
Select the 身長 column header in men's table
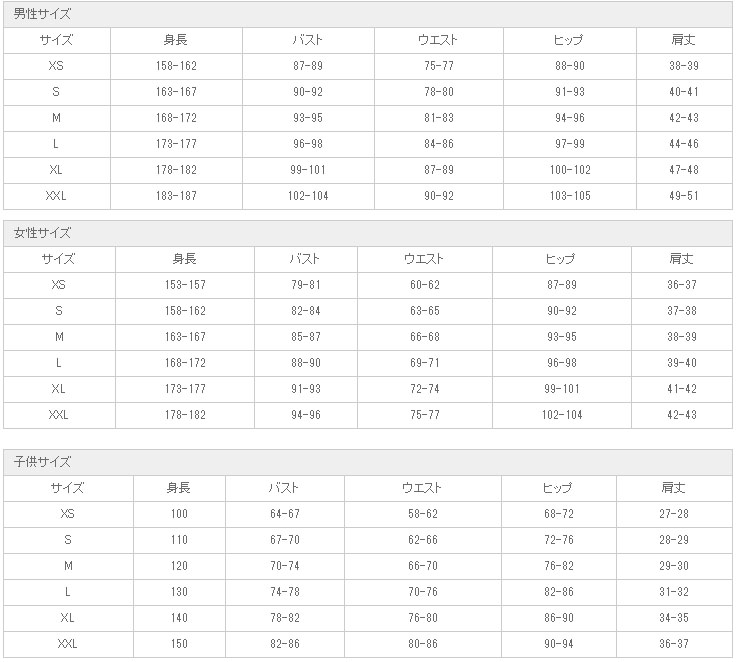pos(176,40)
